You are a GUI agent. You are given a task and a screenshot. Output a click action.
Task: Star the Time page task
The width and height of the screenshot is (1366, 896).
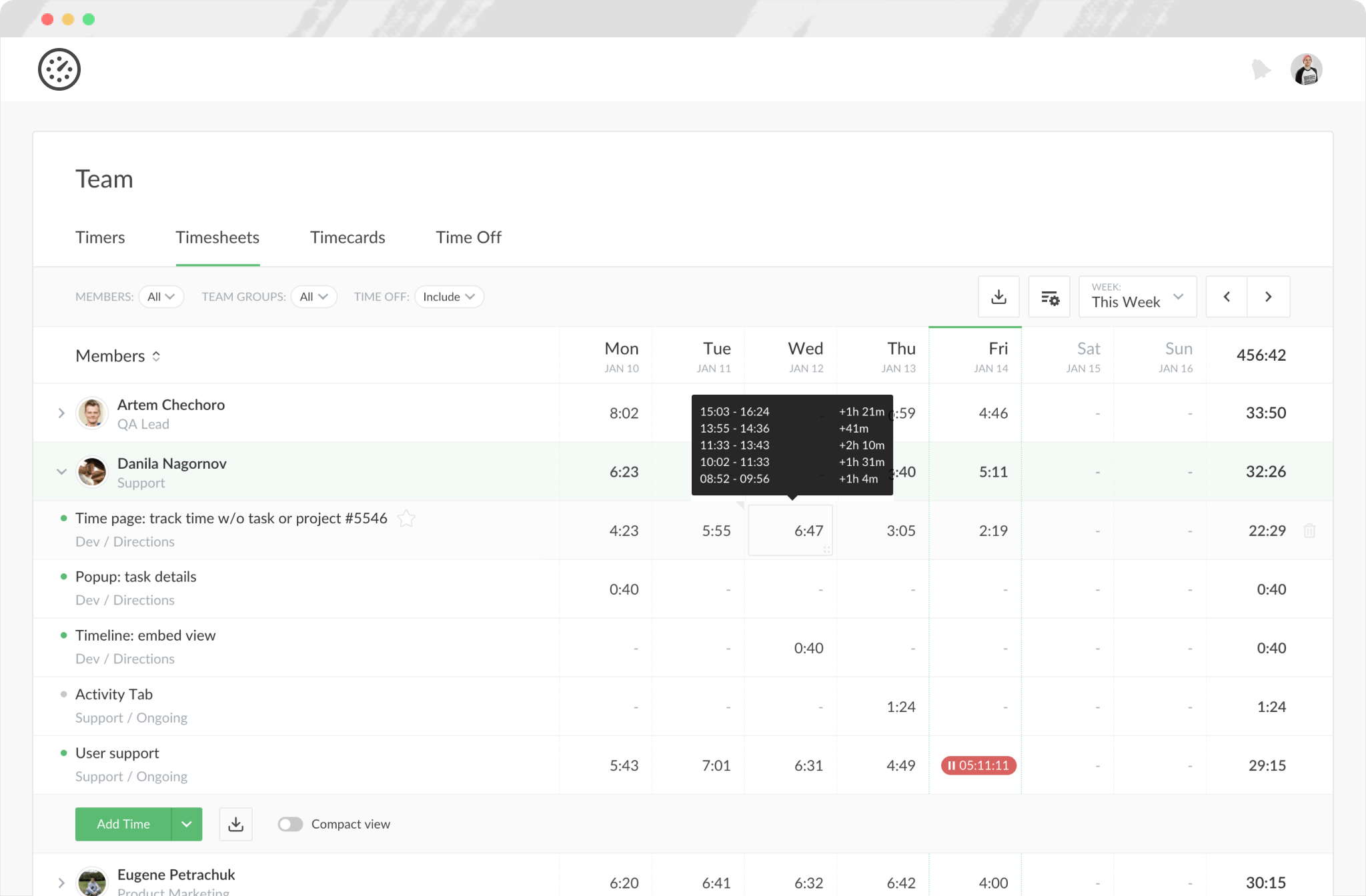[406, 518]
